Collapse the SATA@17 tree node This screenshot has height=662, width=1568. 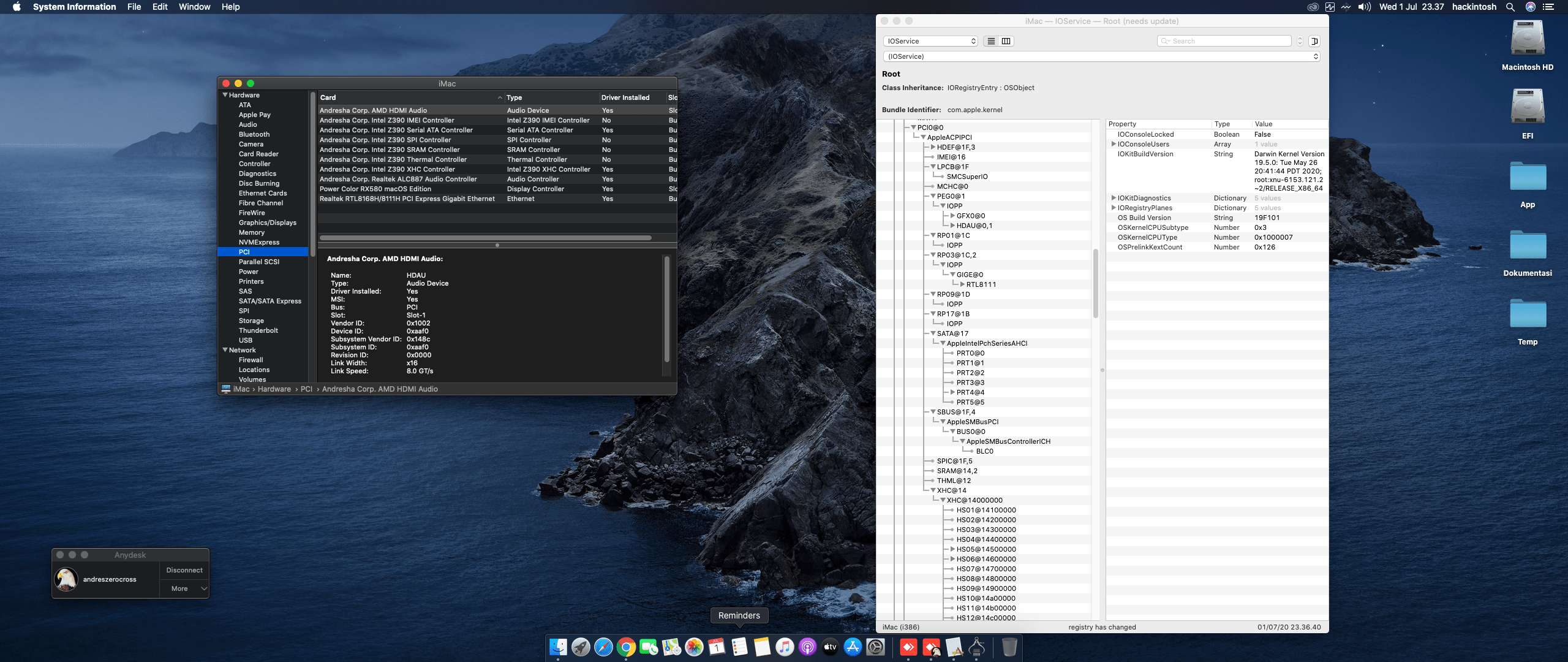pyautogui.click(x=933, y=333)
